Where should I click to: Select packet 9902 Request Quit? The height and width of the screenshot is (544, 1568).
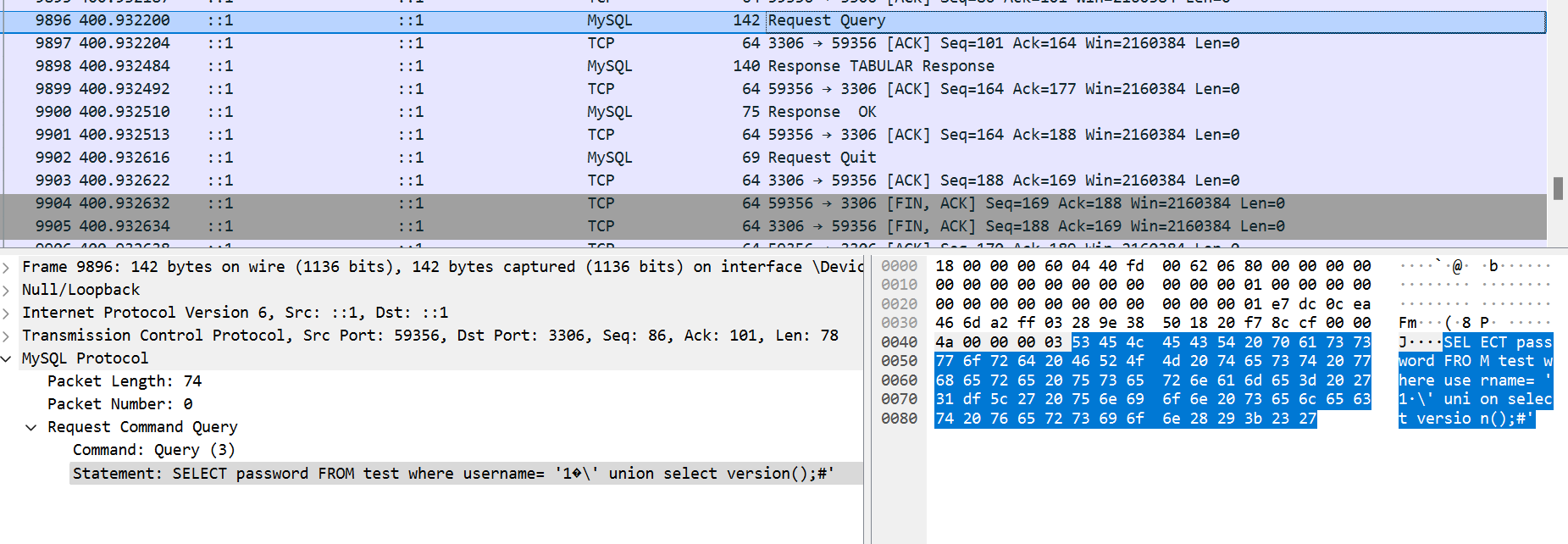(x=821, y=158)
